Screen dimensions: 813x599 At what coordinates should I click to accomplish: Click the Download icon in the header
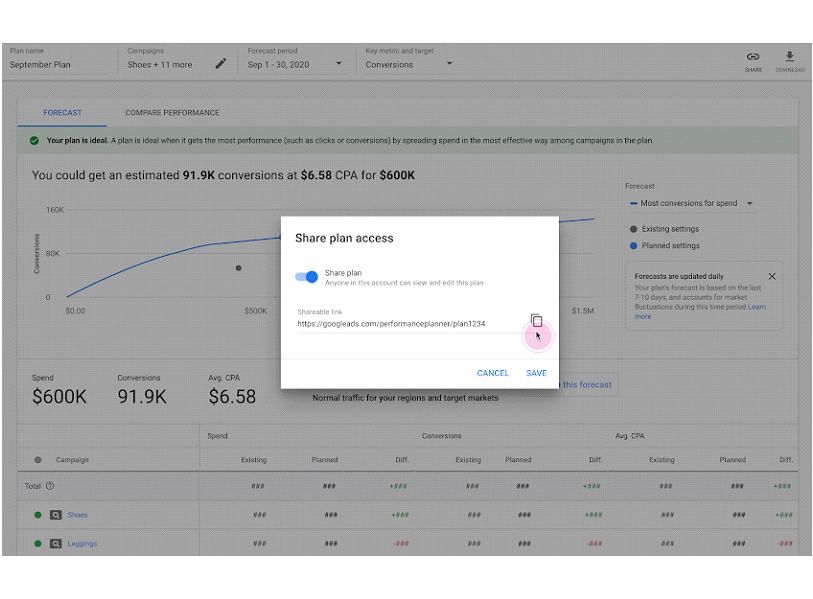790,57
